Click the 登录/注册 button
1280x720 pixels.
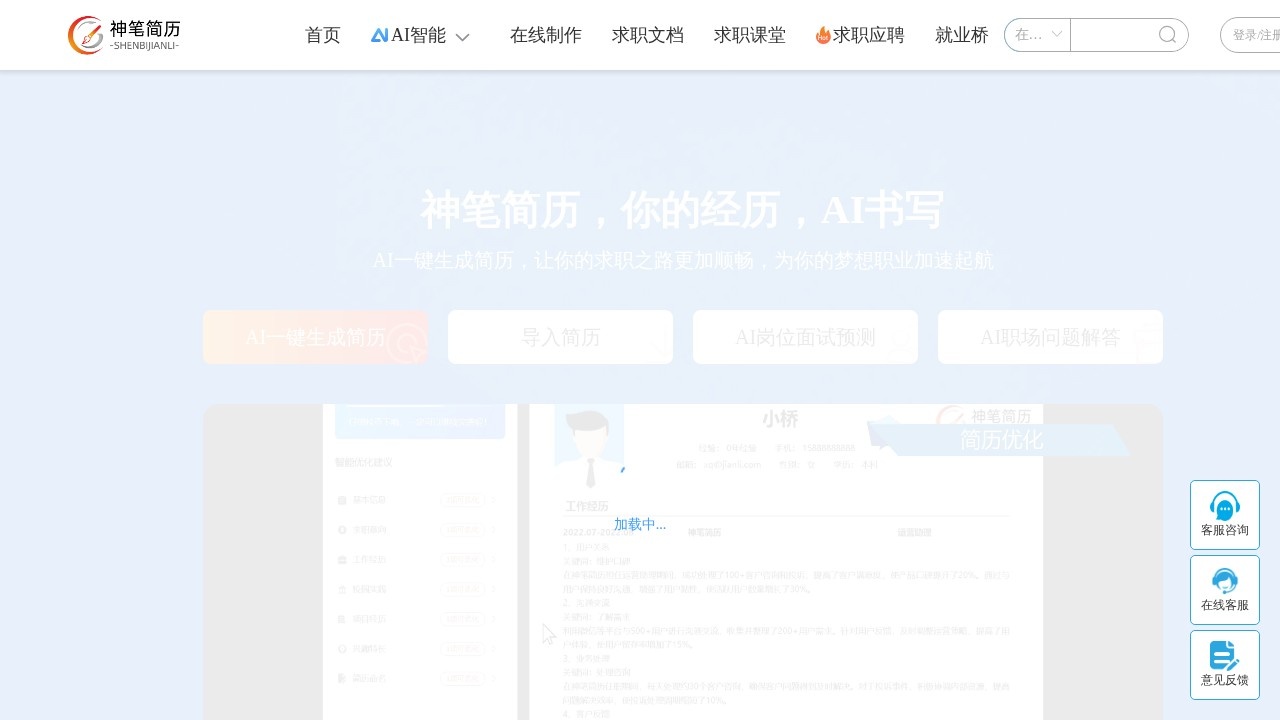1251,35
